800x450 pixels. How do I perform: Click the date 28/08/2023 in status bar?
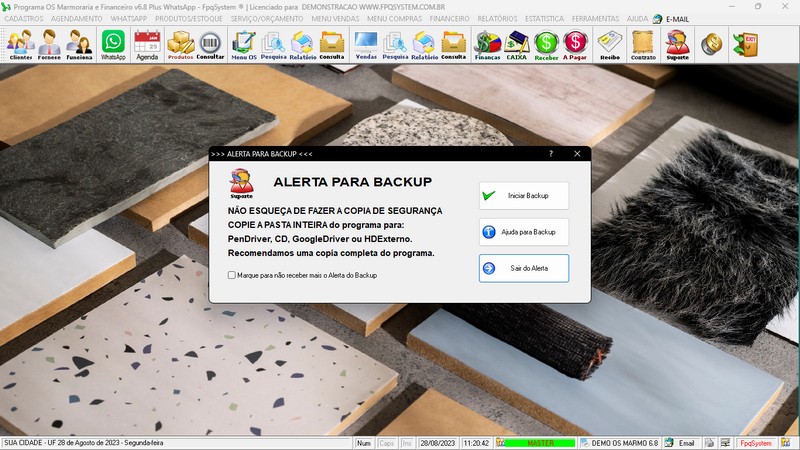[x=438, y=443]
